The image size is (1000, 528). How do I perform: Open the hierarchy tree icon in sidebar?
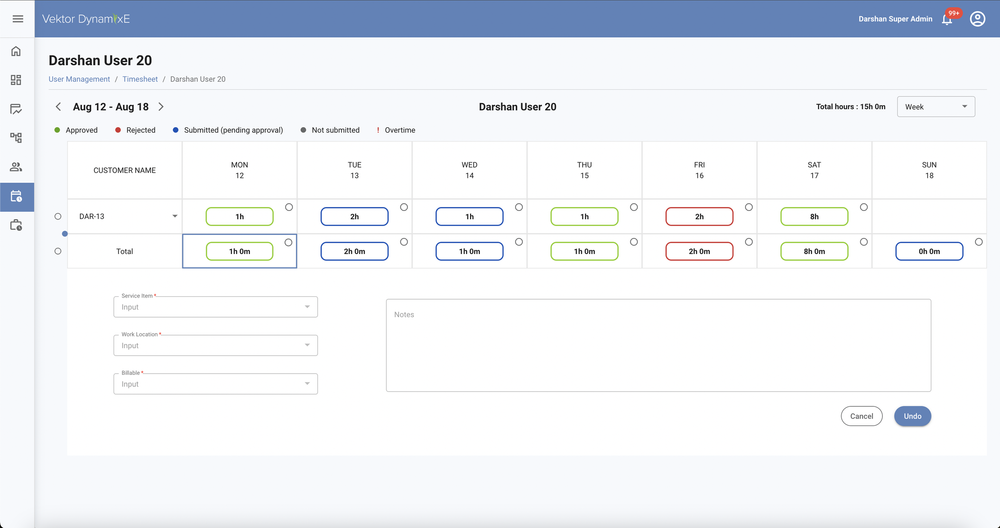click(17, 138)
